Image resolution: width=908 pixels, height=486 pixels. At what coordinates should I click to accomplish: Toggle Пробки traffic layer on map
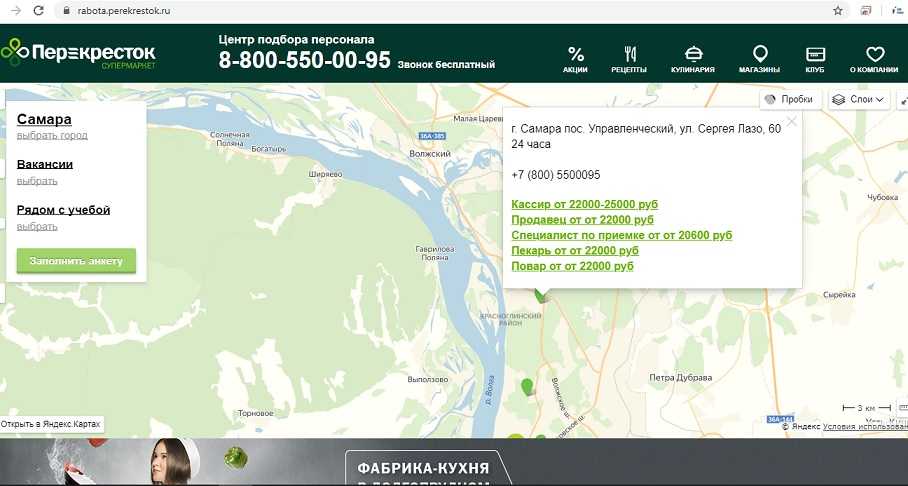pyautogui.click(x=789, y=99)
